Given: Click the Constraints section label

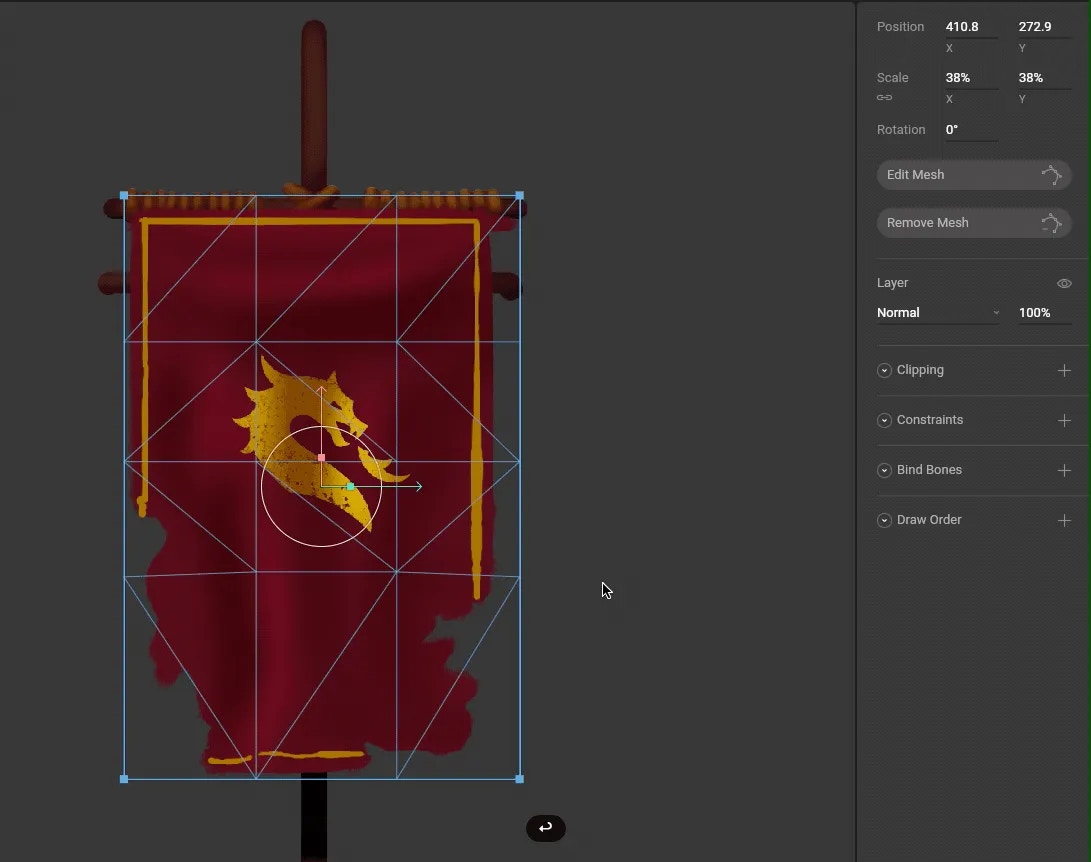Looking at the screenshot, I should 930,420.
